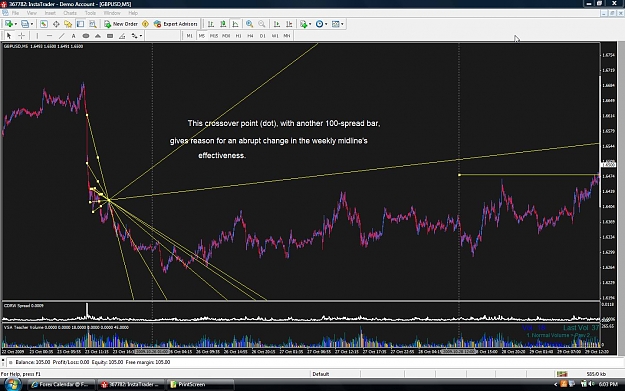Expand the Indicators dropdown arrow
The width and height of the screenshot is (625, 391).
click(310, 24)
